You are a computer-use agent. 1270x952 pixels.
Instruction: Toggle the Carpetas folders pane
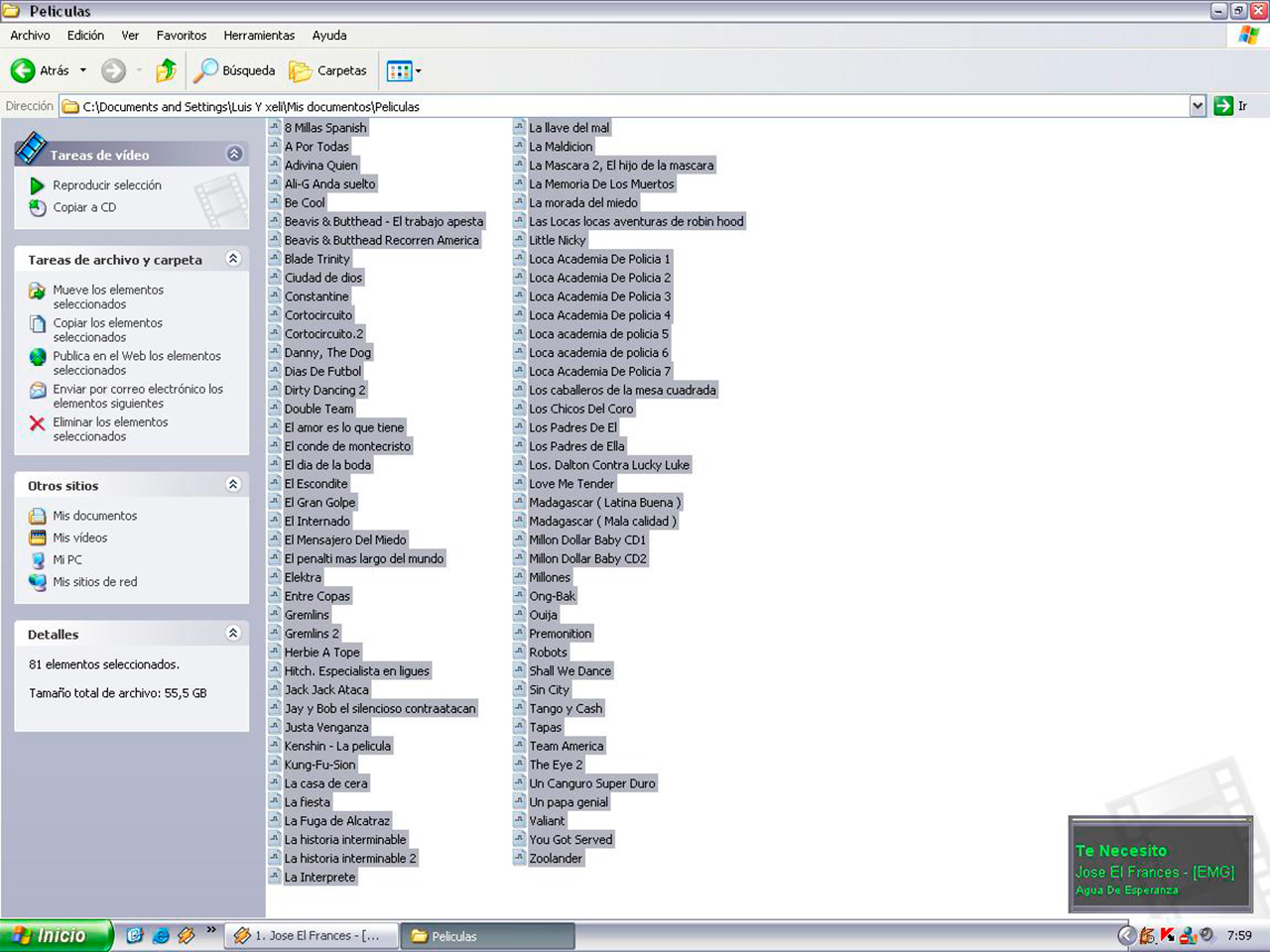pyautogui.click(x=327, y=70)
